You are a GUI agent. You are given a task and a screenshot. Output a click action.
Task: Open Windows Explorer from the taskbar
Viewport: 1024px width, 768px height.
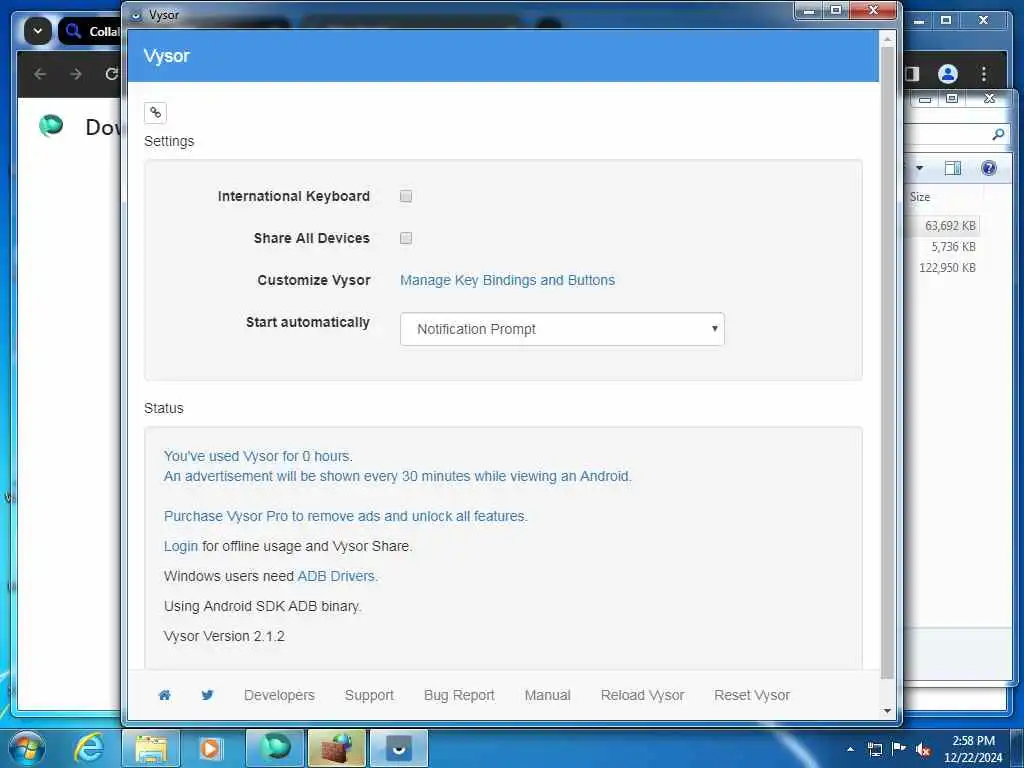tap(151, 748)
